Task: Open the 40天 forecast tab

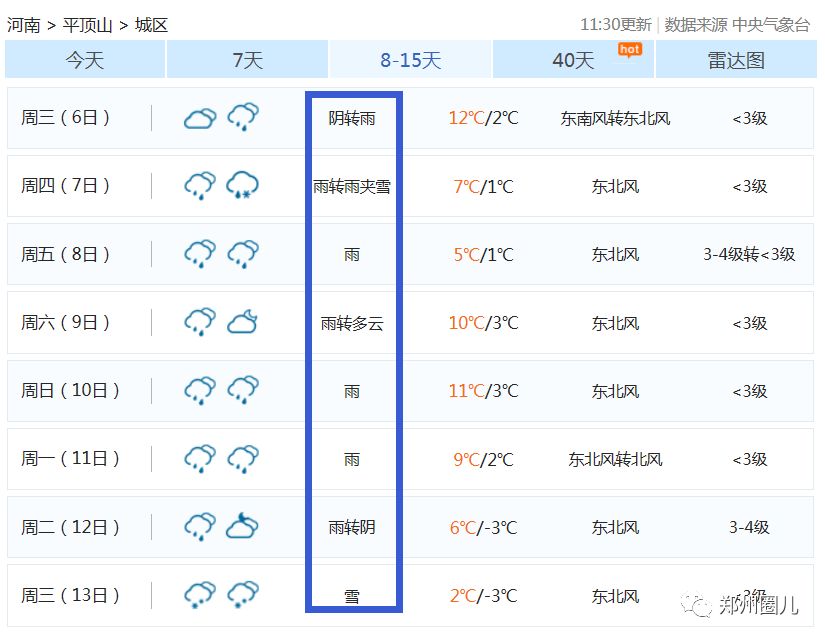Action: 573,60
